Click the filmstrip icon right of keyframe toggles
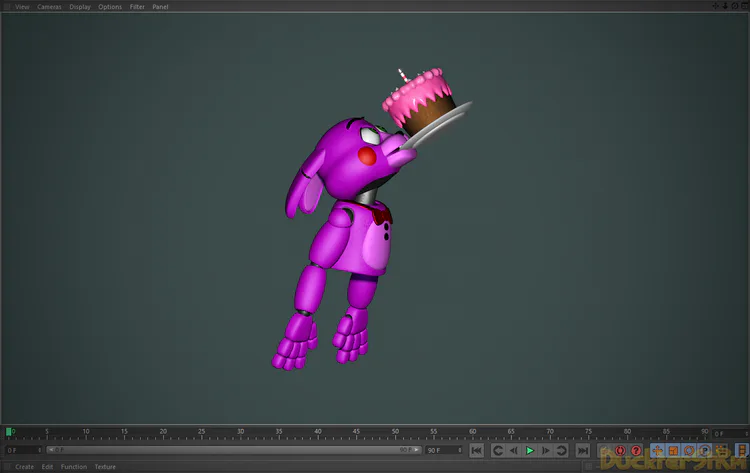This screenshot has height=473, width=750. [742, 451]
